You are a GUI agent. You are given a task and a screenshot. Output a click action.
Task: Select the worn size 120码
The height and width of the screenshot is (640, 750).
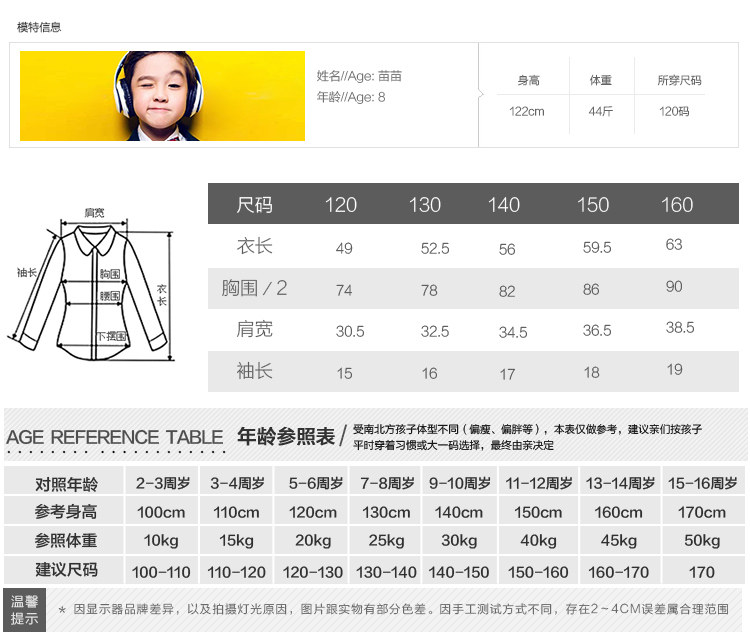click(674, 111)
